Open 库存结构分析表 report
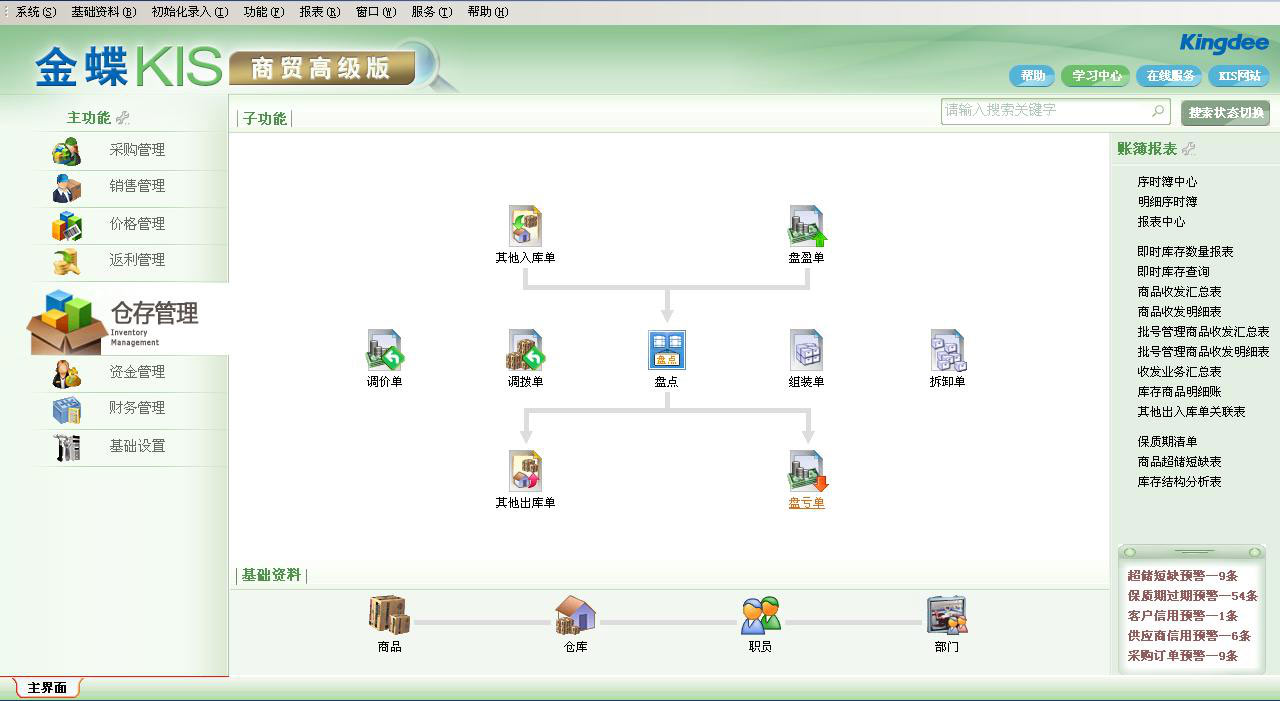 pos(1179,482)
